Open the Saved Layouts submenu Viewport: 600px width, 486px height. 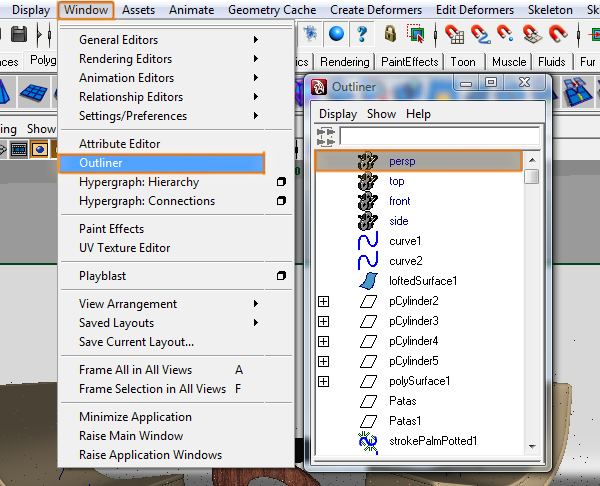[176, 323]
